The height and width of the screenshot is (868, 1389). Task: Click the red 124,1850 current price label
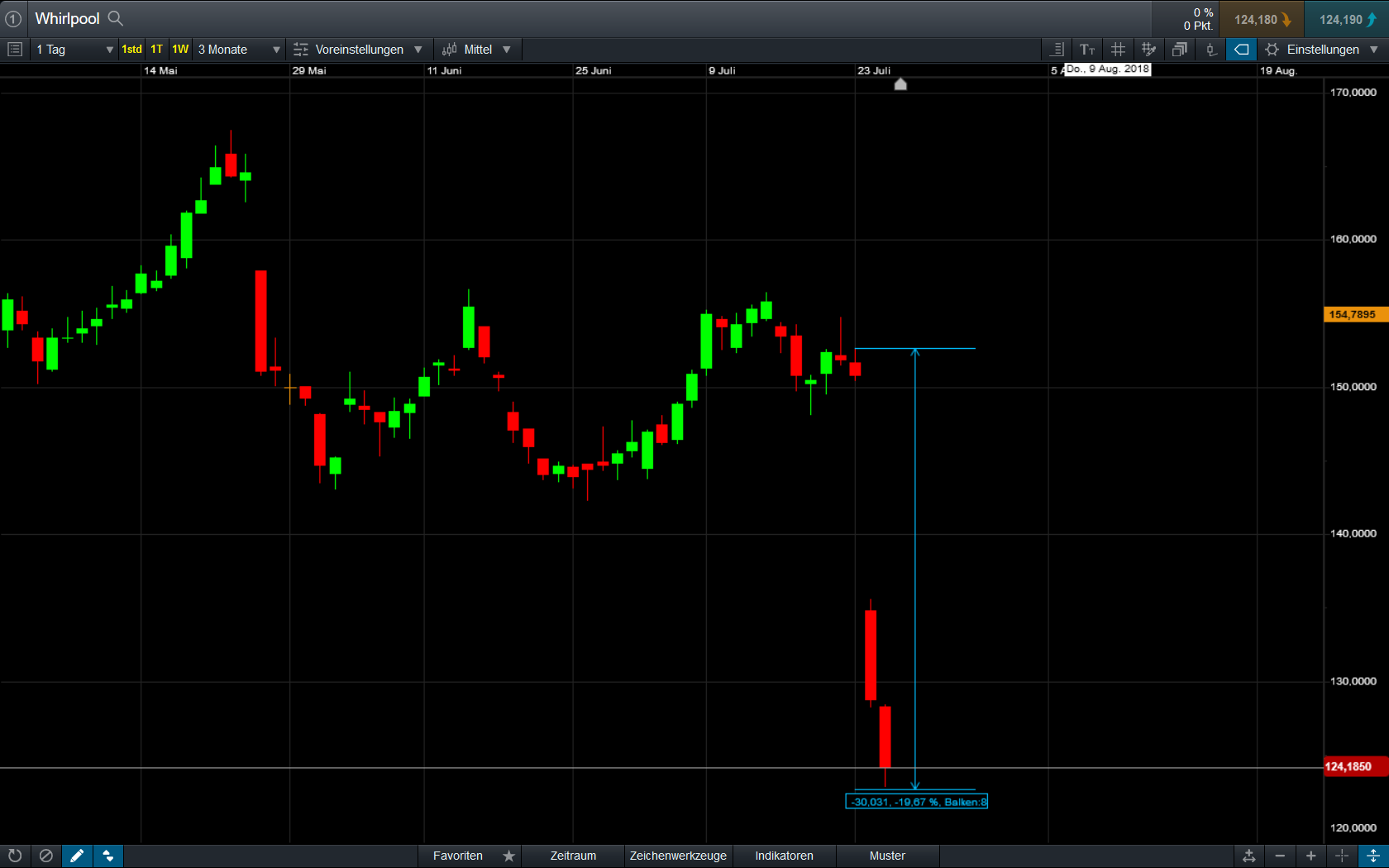(1356, 766)
